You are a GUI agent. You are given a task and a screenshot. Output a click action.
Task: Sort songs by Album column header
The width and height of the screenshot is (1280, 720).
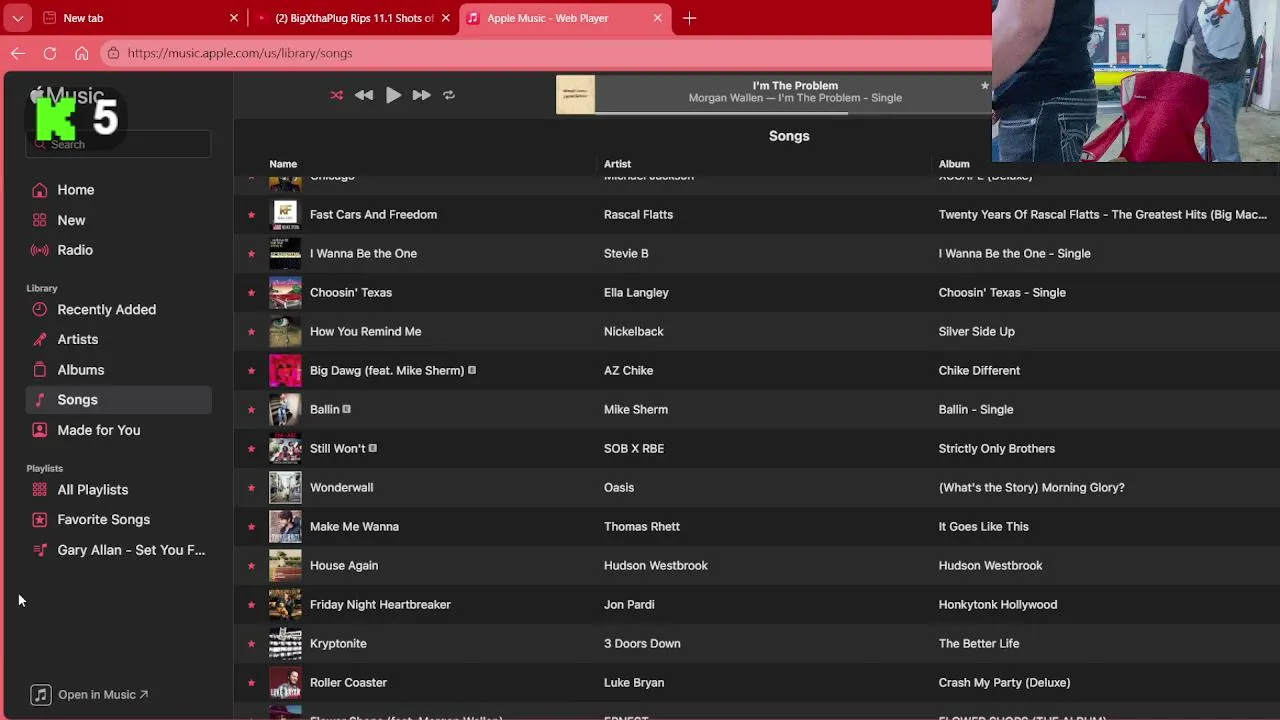954,164
